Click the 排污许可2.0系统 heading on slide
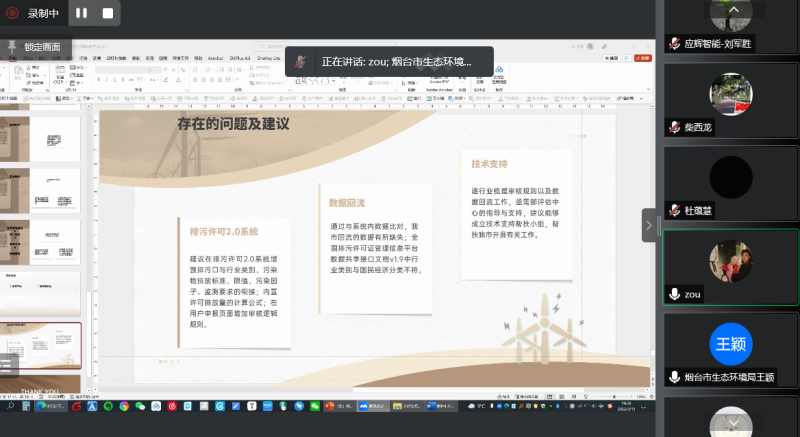 (223, 232)
